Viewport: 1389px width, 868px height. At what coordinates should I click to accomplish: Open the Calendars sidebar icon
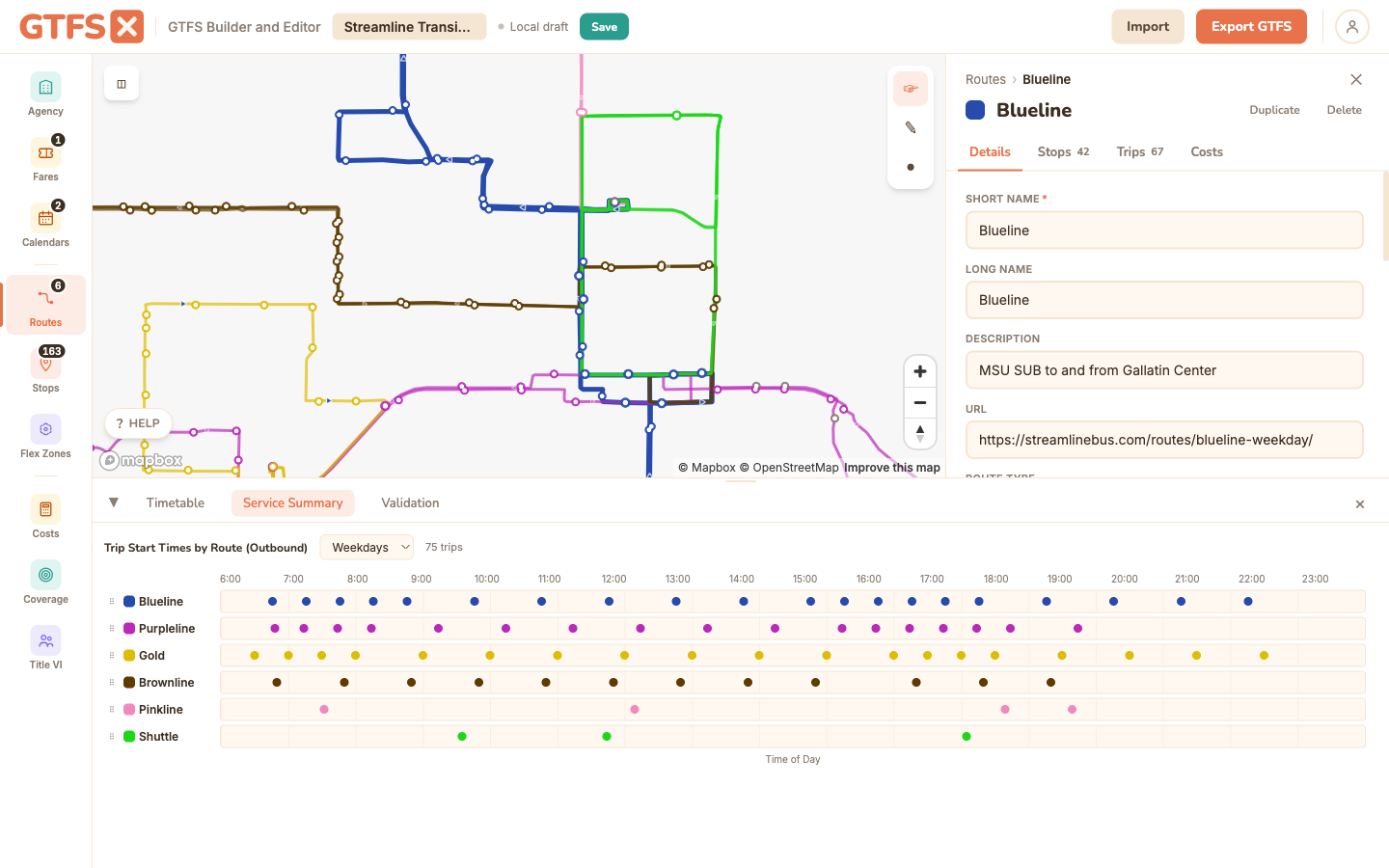pos(45,218)
